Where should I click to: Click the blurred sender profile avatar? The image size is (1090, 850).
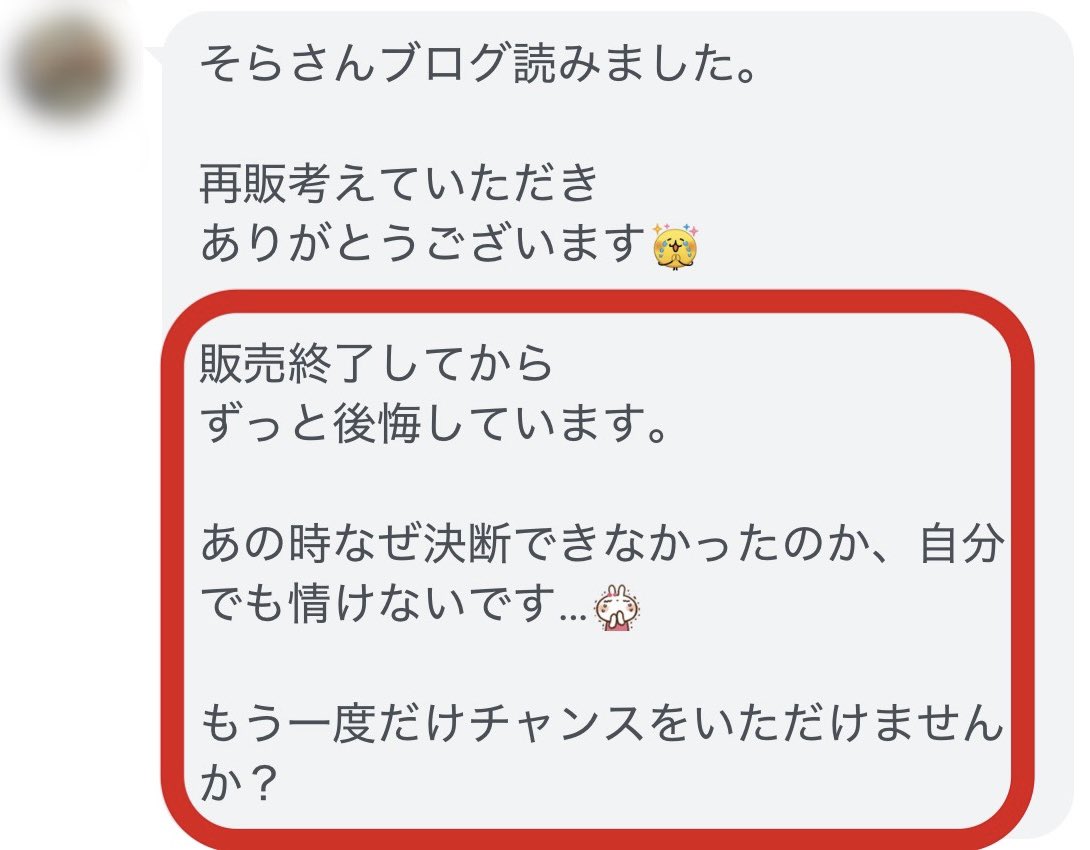click(x=66, y=73)
